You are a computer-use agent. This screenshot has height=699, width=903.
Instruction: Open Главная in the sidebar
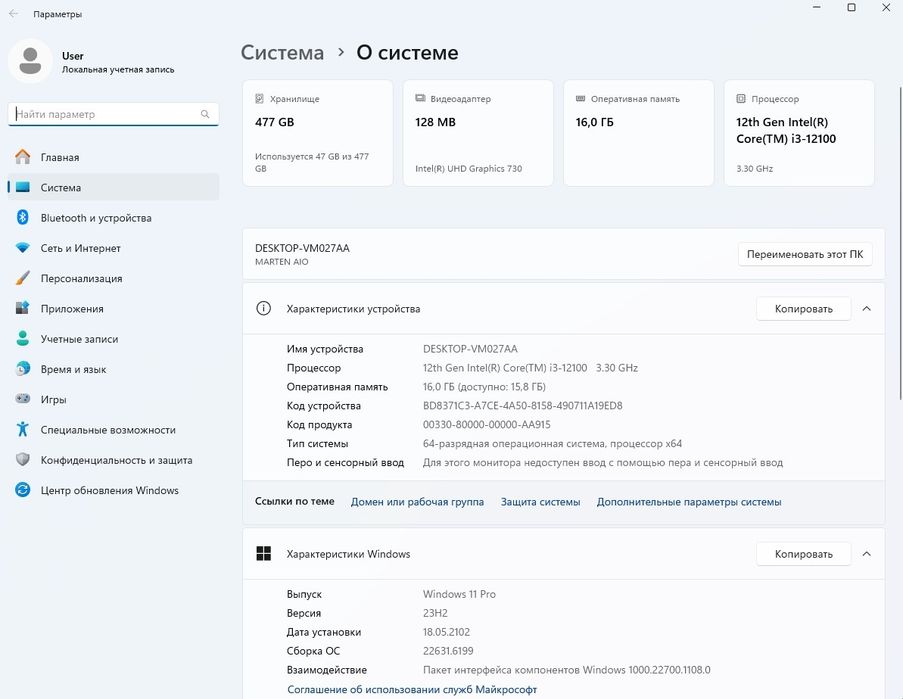(113, 157)
